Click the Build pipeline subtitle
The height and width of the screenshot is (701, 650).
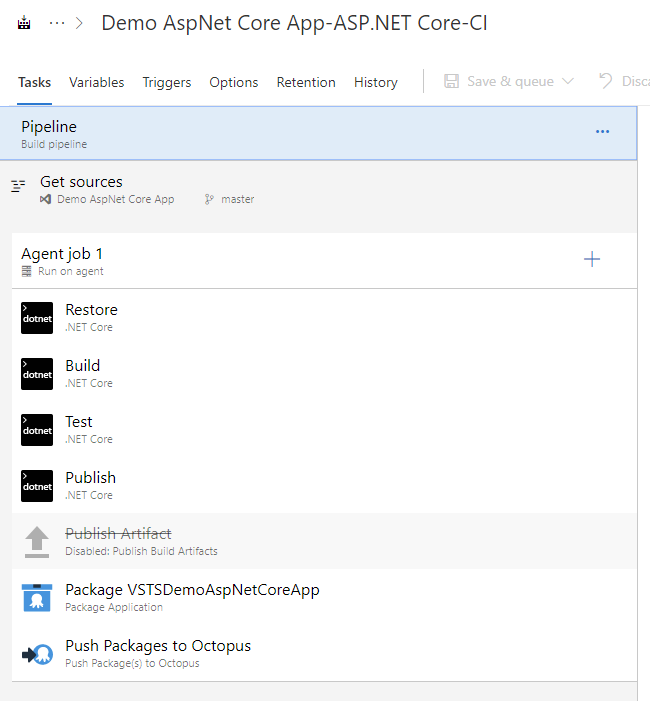click(54, 144)
